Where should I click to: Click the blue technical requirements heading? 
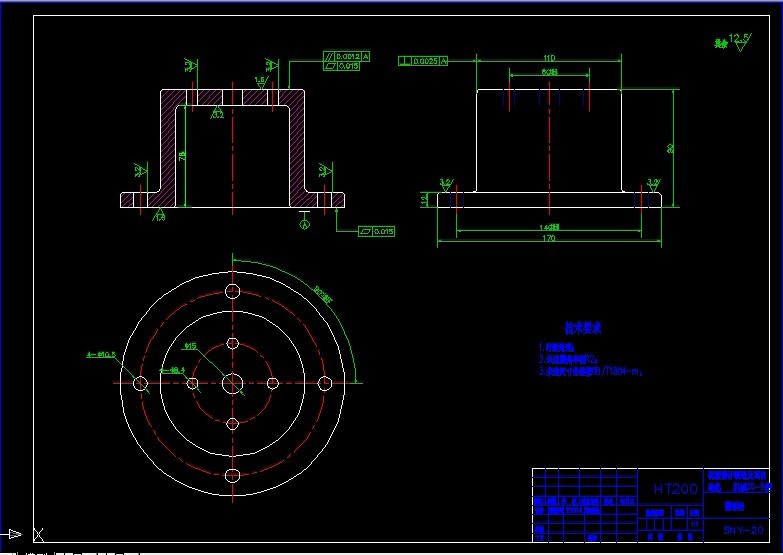(x=583, y=328)
